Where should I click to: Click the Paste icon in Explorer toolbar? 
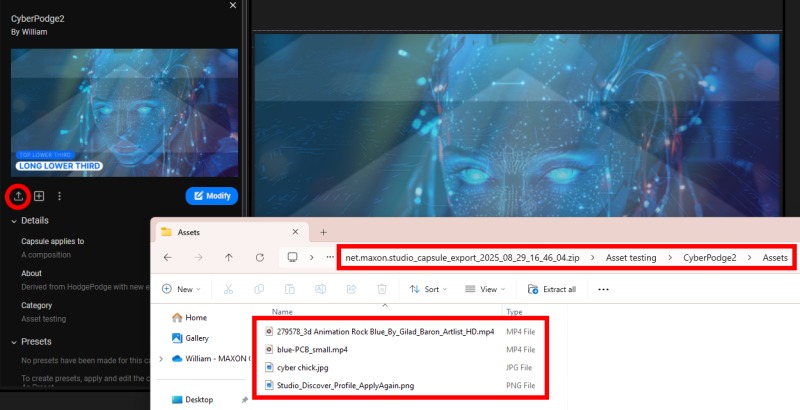pyautogui.click(x=290, y=289)
